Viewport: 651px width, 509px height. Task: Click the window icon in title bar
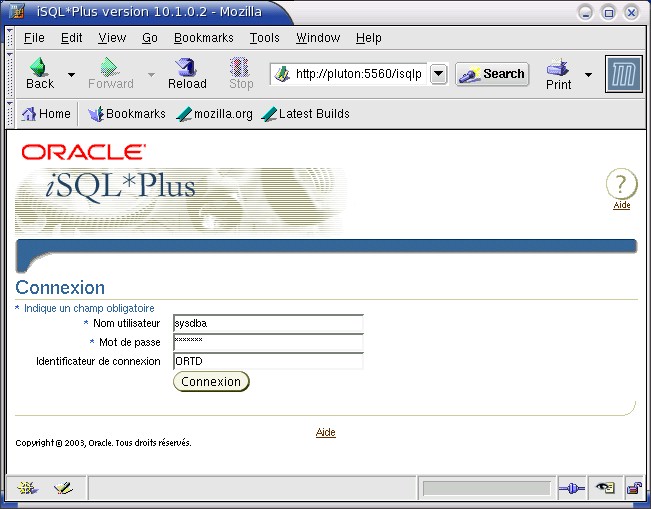click(x=17, y=11)
